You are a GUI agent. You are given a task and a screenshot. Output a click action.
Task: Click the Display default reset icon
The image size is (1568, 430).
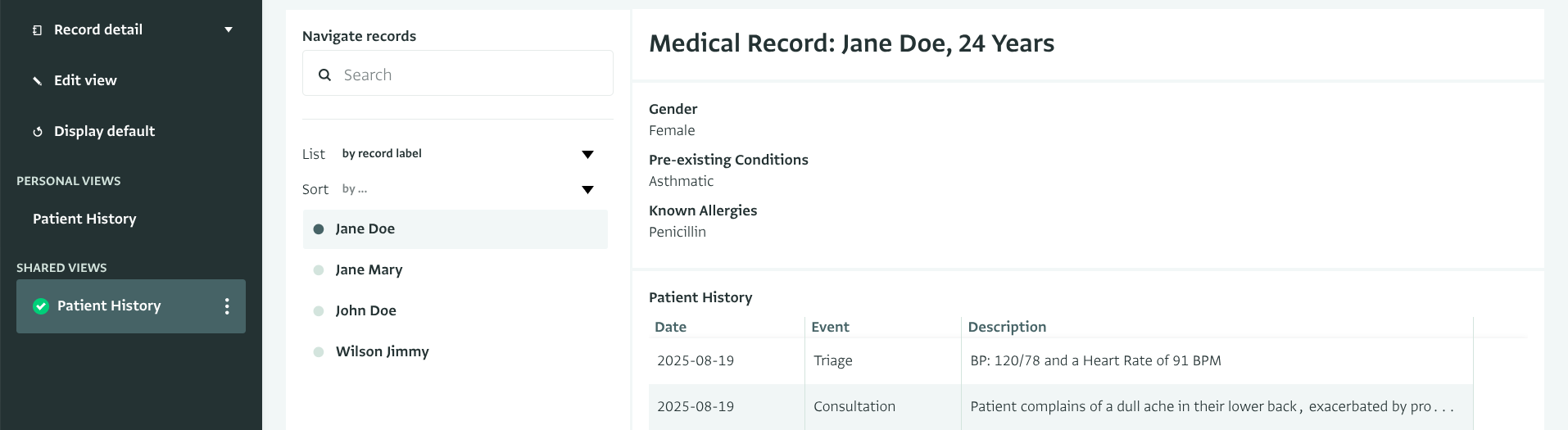(37, 132)
